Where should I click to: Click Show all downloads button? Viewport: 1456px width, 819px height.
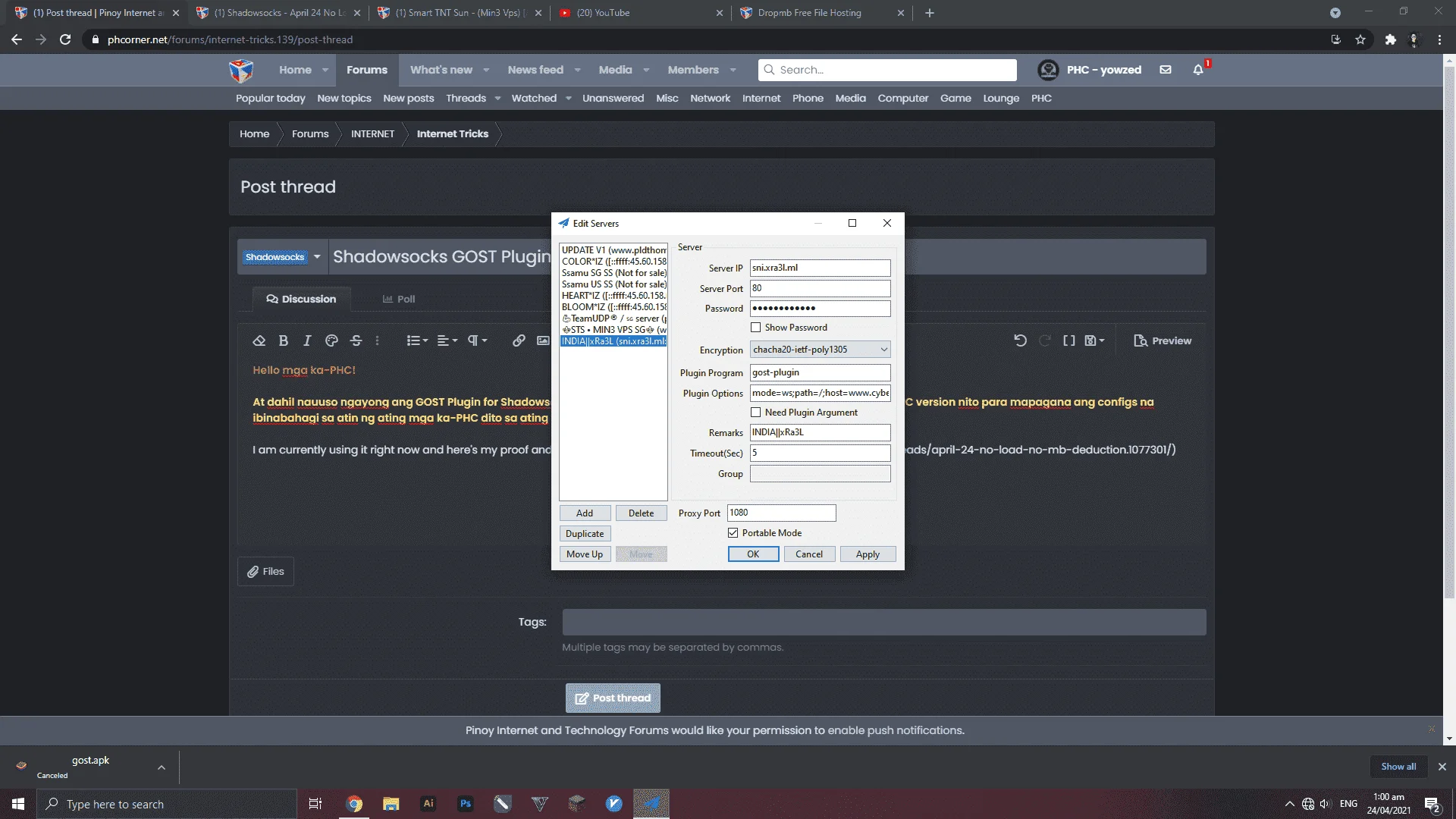coord(1398,767)
